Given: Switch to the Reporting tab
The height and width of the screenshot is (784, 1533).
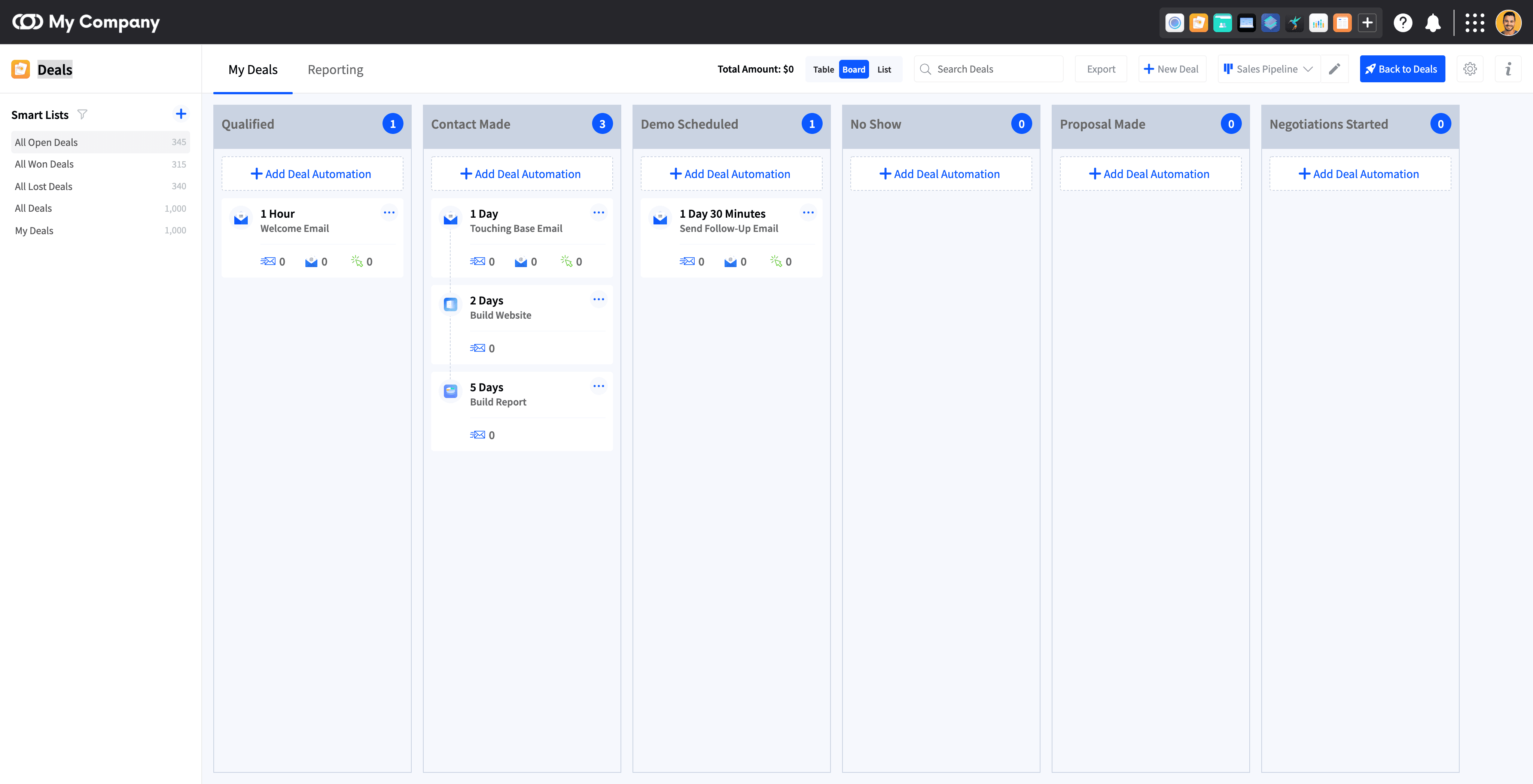Looking at the screenshot, I should click(x=335, y=70).
